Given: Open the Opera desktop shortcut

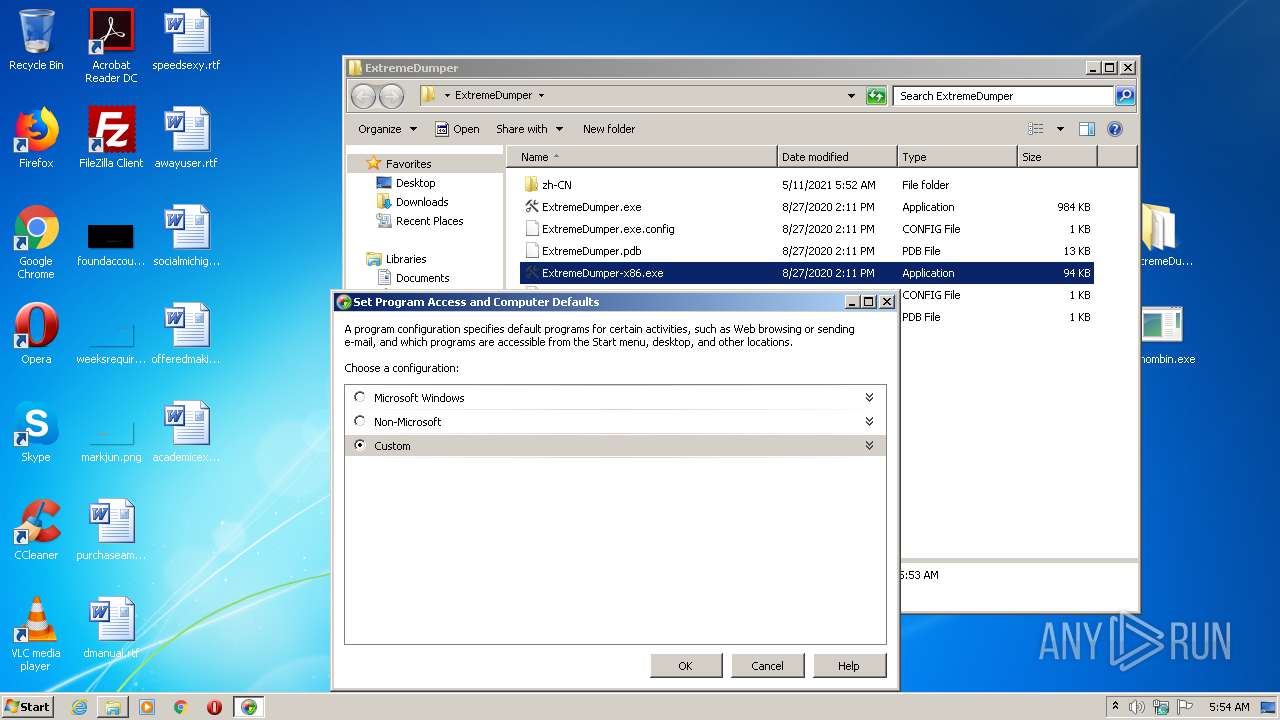Looking at the screenshot, I should [36, 334].
